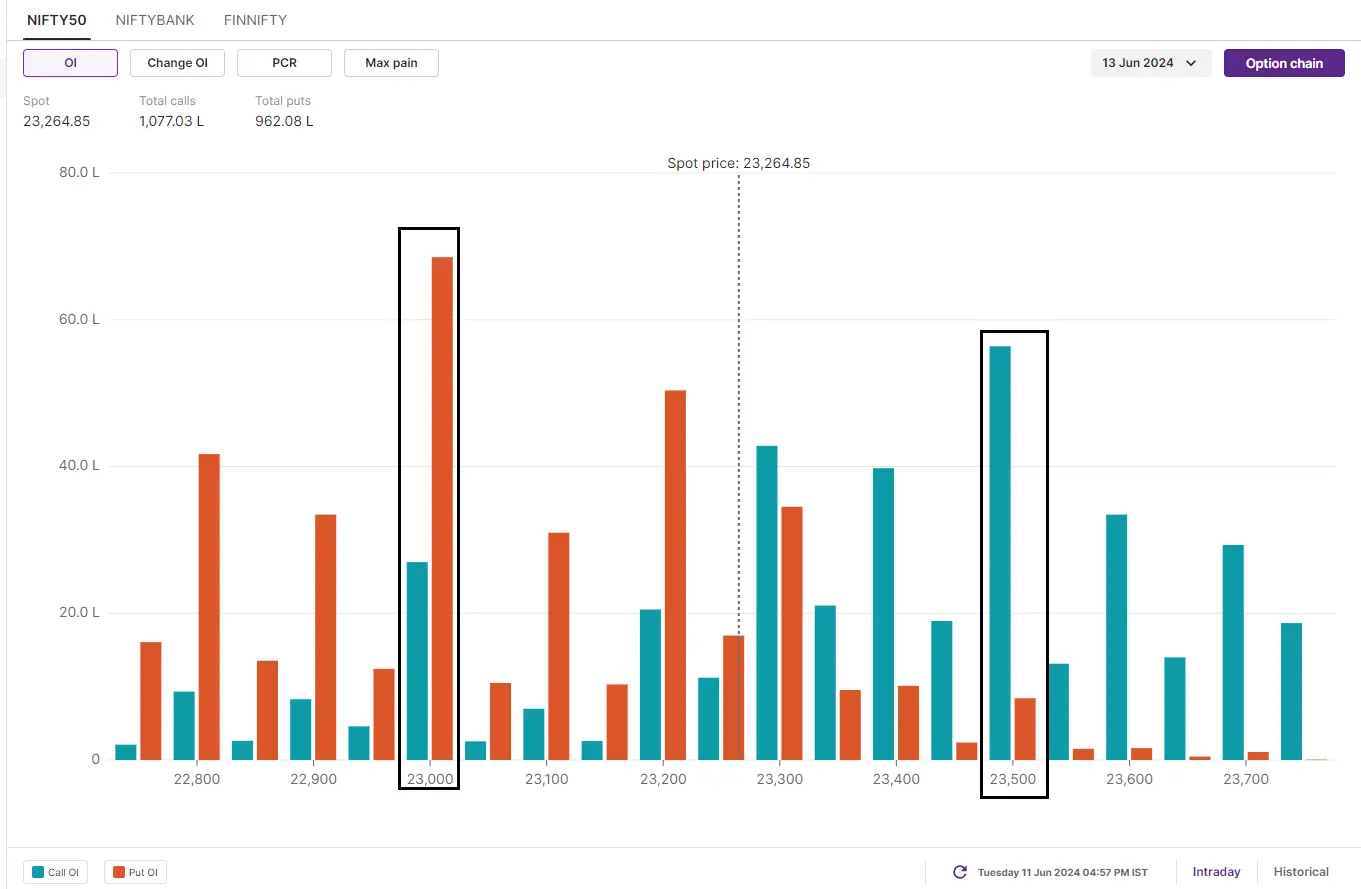Screen dimensions: 1361x889
Task: Click the refresh icon beside the timestamp
Action: [960, 872]
